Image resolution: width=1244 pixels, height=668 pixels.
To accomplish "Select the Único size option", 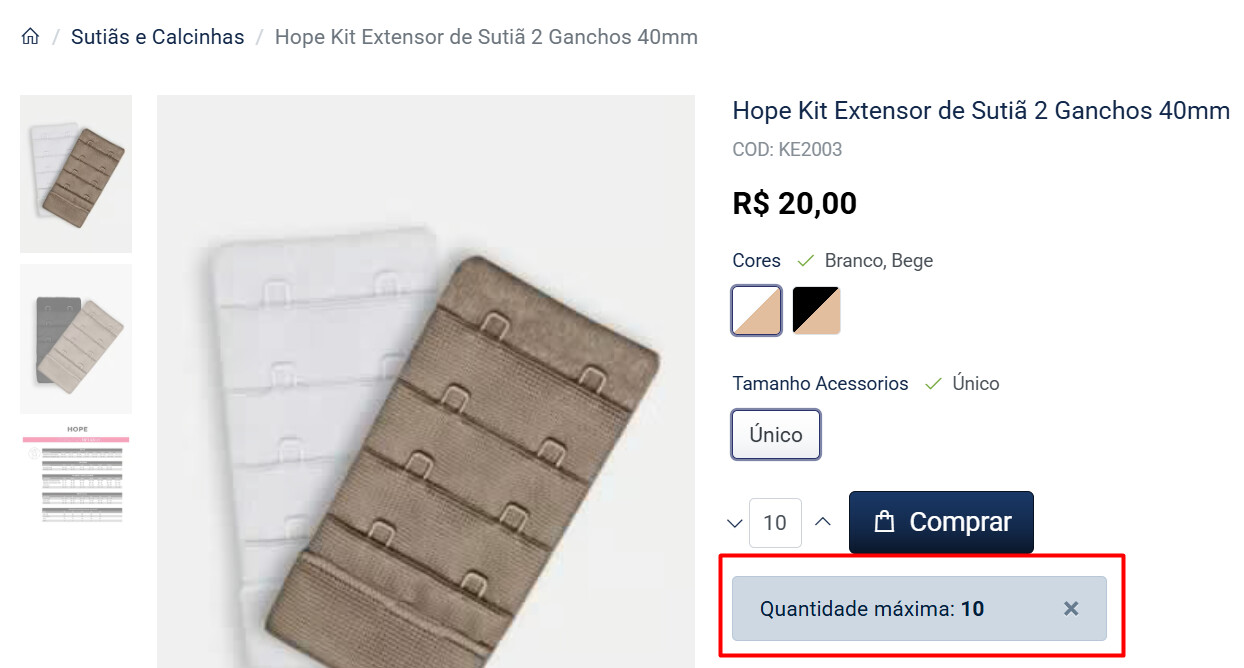I will coord(776,435).
